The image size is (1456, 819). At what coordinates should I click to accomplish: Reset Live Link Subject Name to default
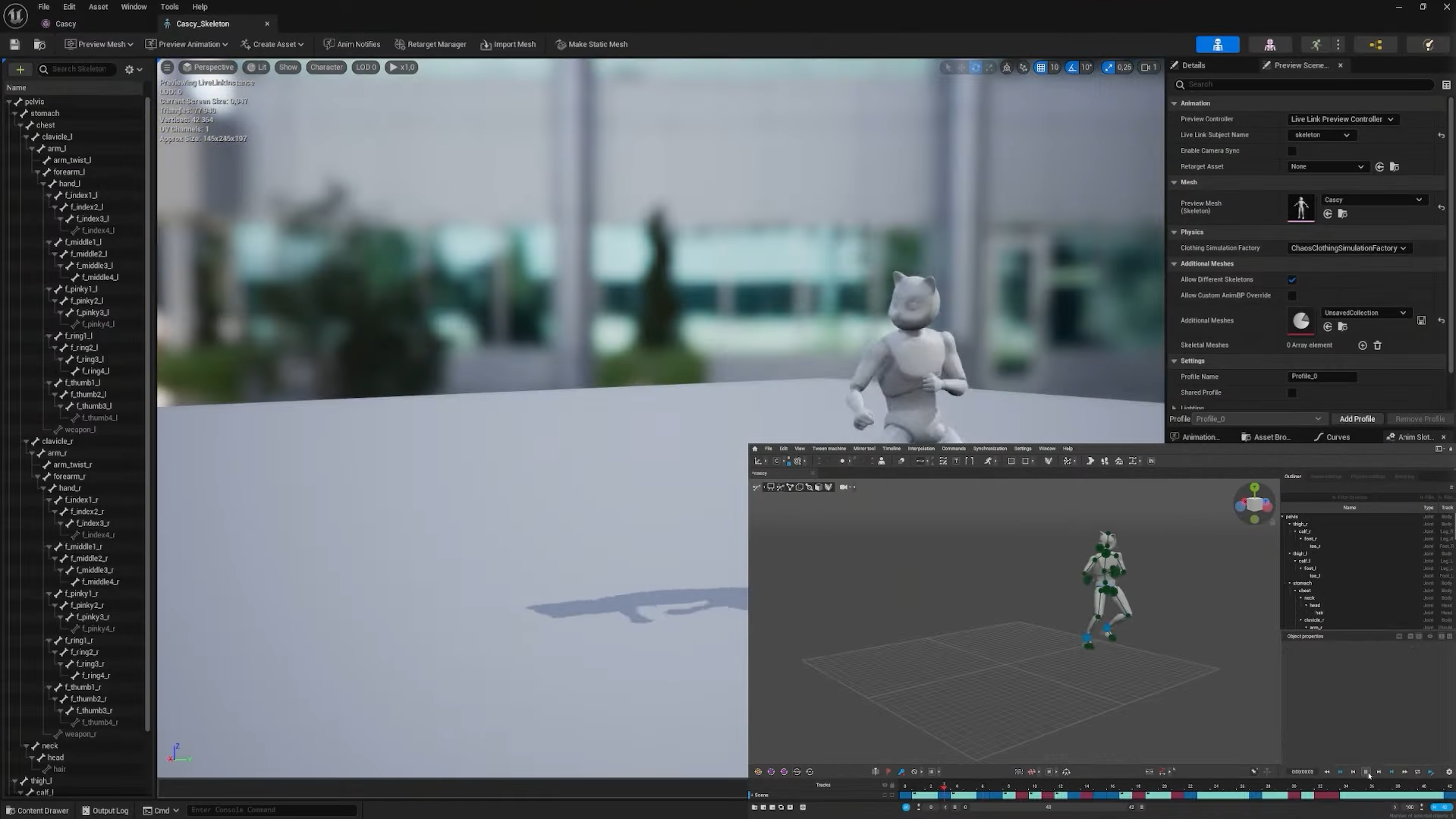click(1441, 135)
